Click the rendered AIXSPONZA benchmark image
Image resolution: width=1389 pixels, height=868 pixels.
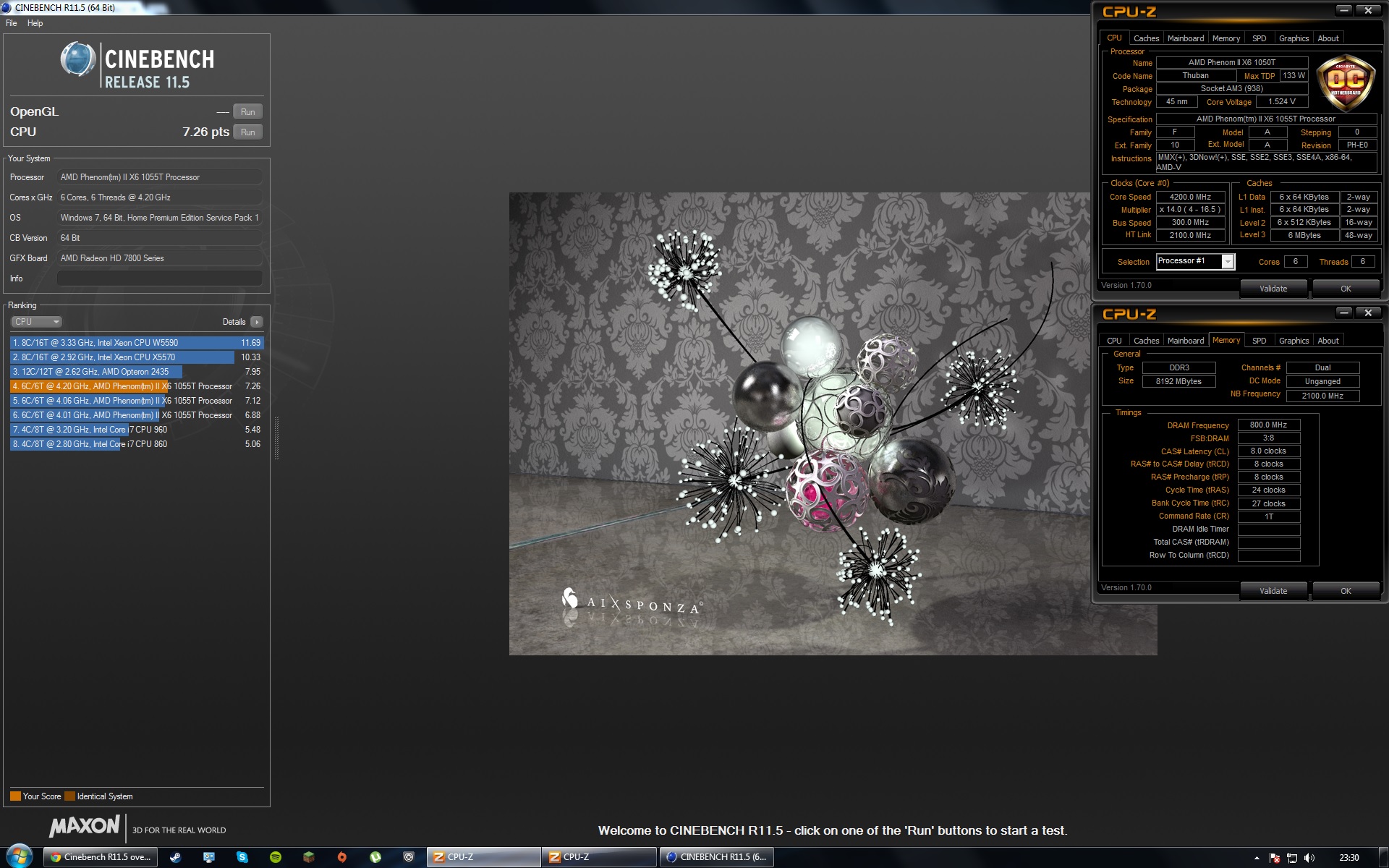pyautogui.click(x=833, y=424)
